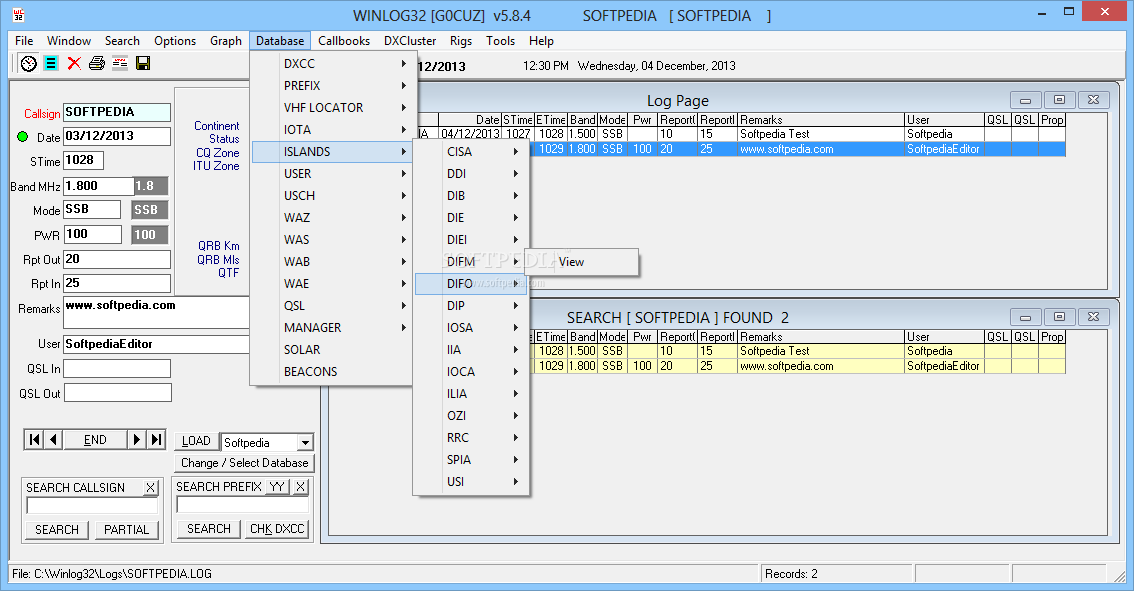
Task: Open the DXCluster menu
Action: point(410,41)
